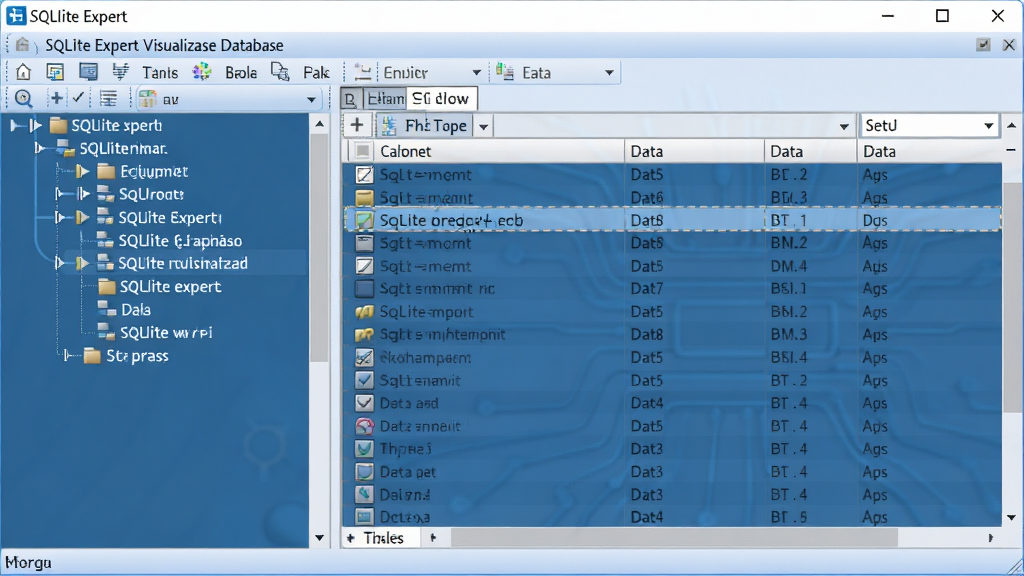The width and height of the screenshot is (1024, 576).
Task: Click the plus icon in left toolbar
Action: (x=56, y=98)
